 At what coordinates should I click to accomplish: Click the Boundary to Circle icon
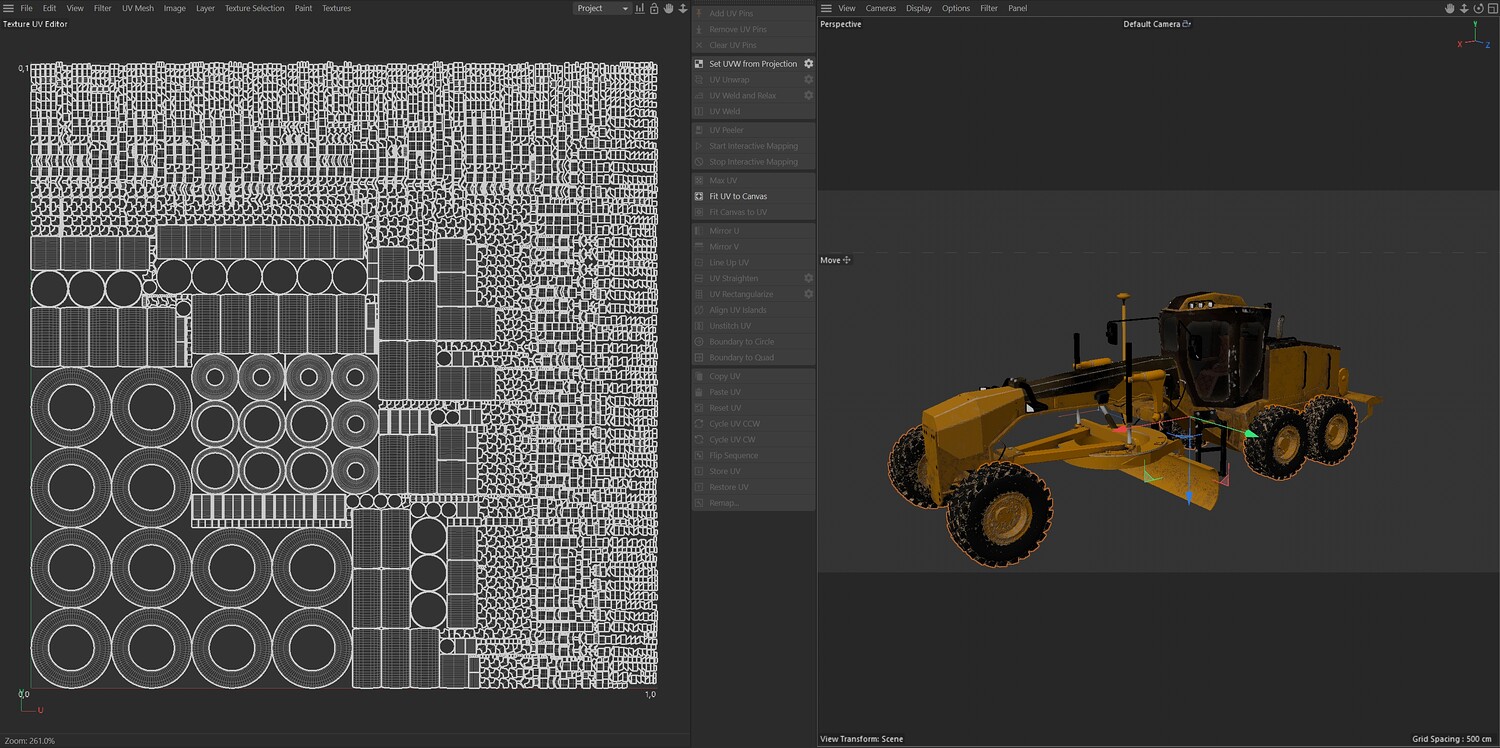(x=699, y=342)
